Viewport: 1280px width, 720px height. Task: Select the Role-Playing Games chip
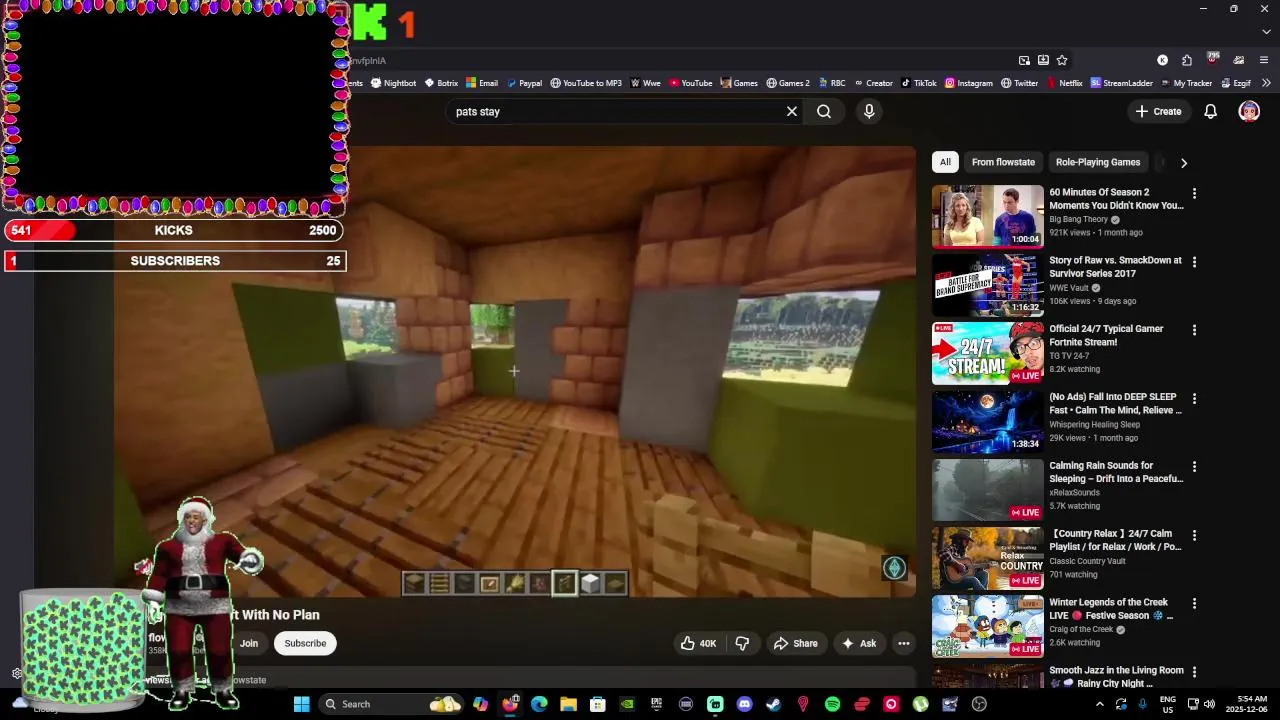point(1097,162)
